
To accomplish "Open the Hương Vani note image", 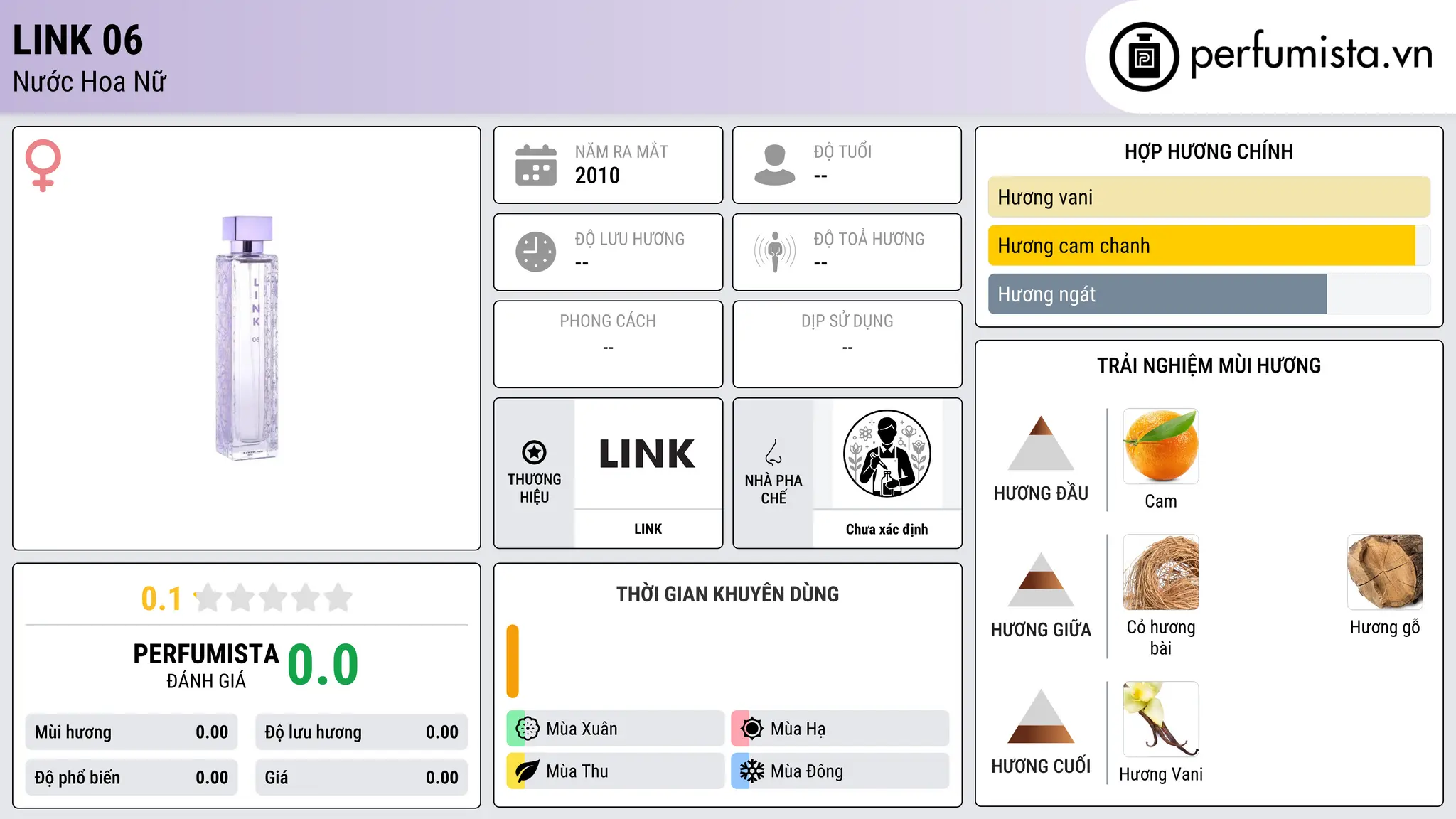I will [x=1161, y=719].
